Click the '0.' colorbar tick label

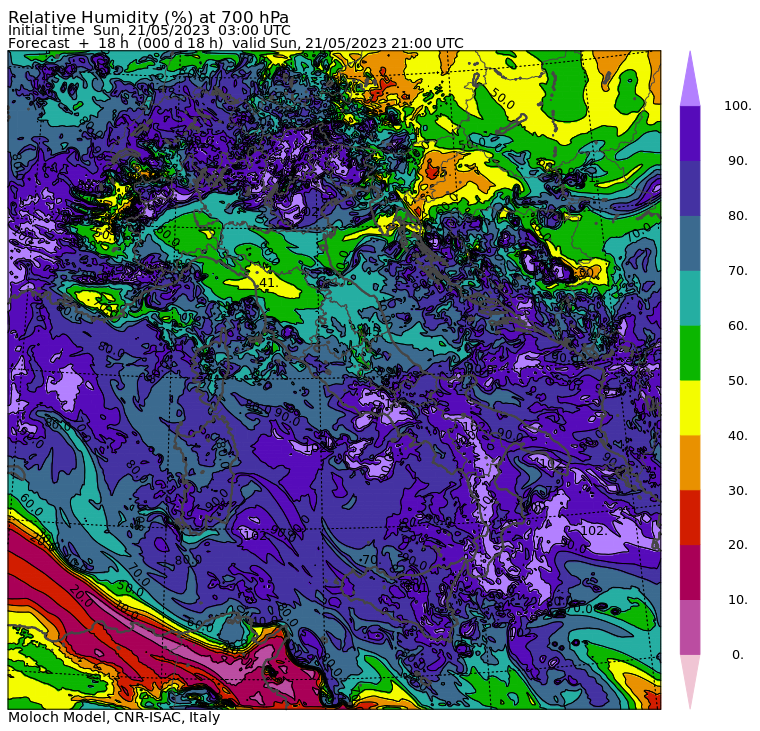coord(737,655)
